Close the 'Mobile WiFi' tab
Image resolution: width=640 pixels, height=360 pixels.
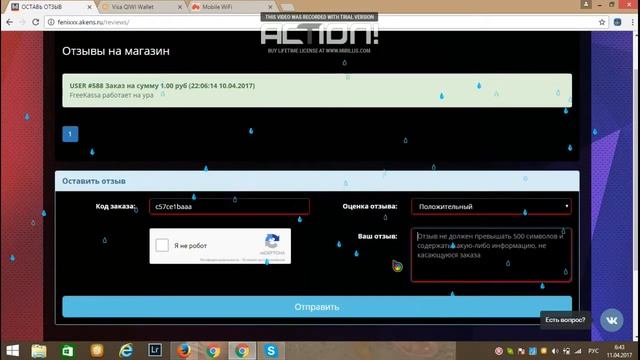tap(270, 7)
